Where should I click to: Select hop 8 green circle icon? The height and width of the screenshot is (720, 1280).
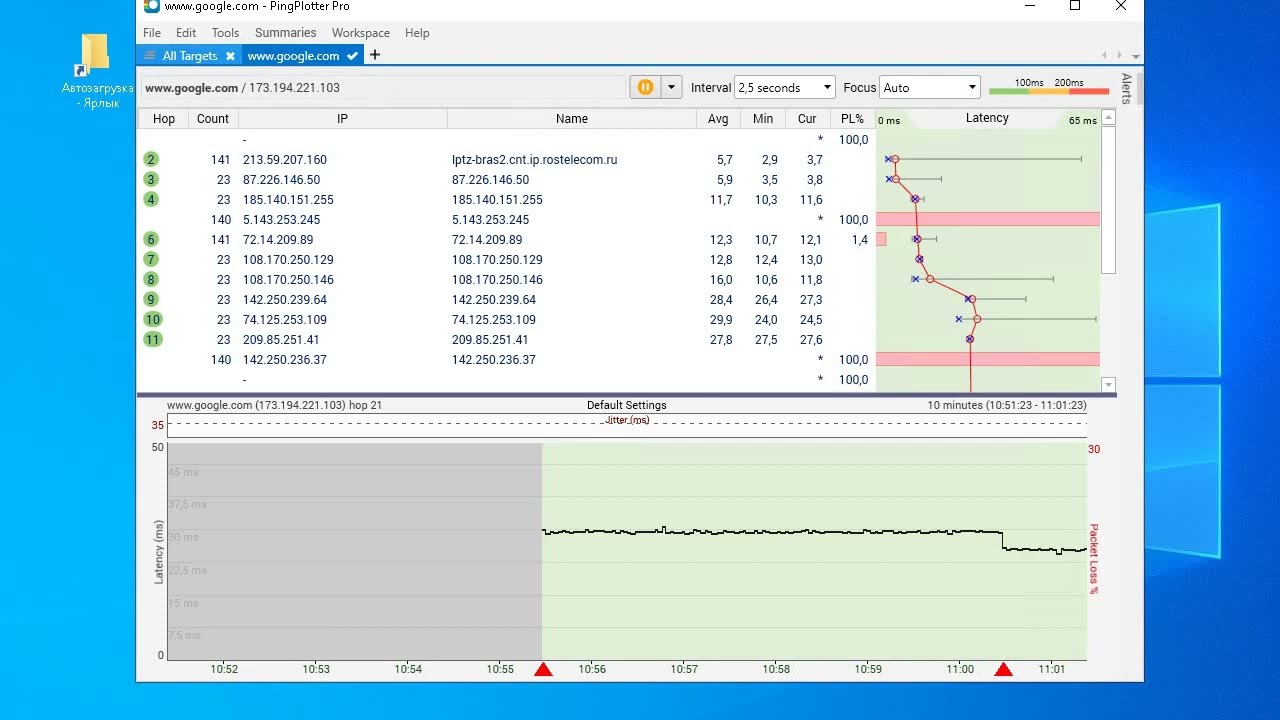point(151,280)
